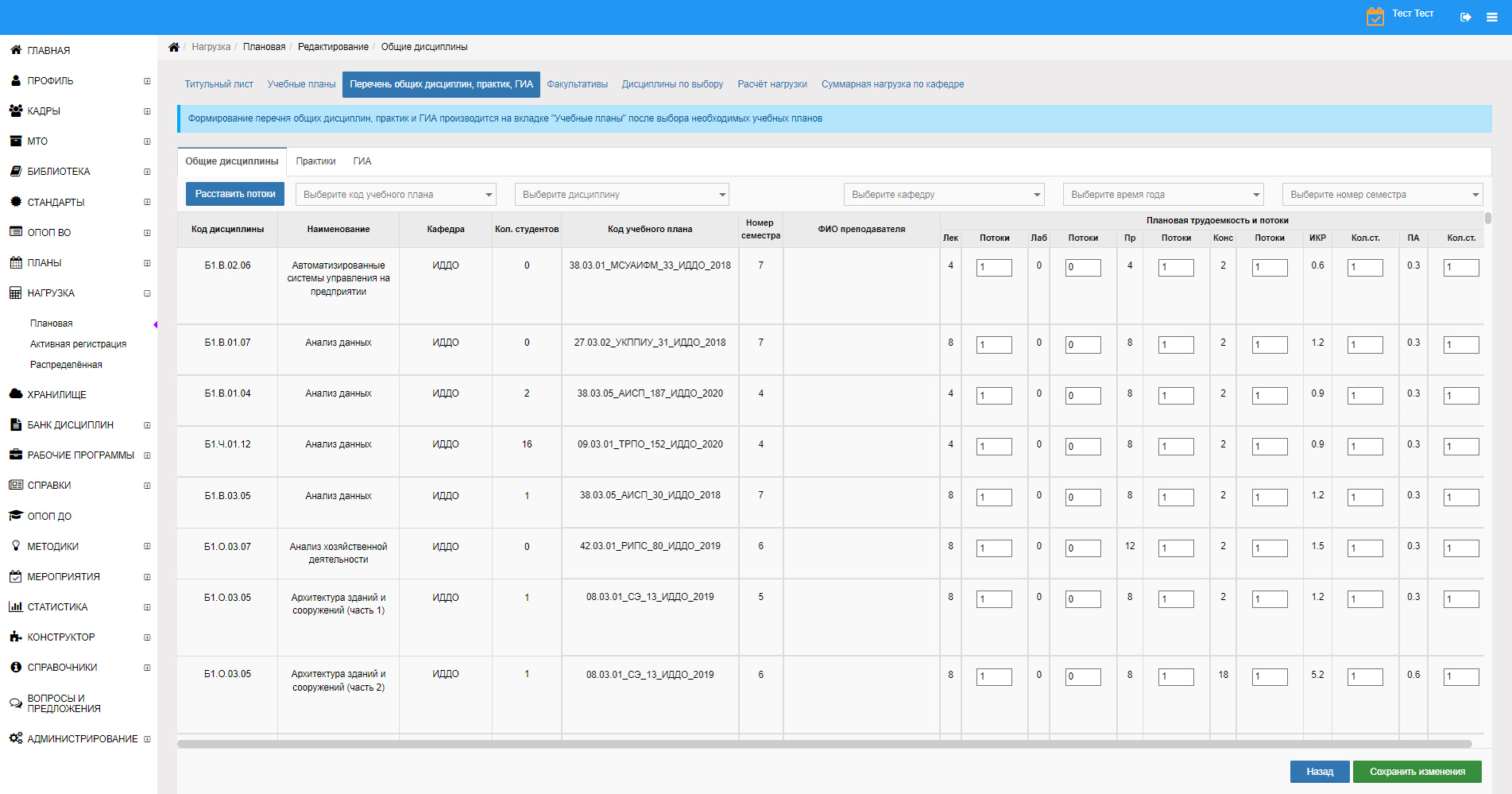Open the study plan code dropdown
1512x794 pixels.
click(x=396, y=195)
